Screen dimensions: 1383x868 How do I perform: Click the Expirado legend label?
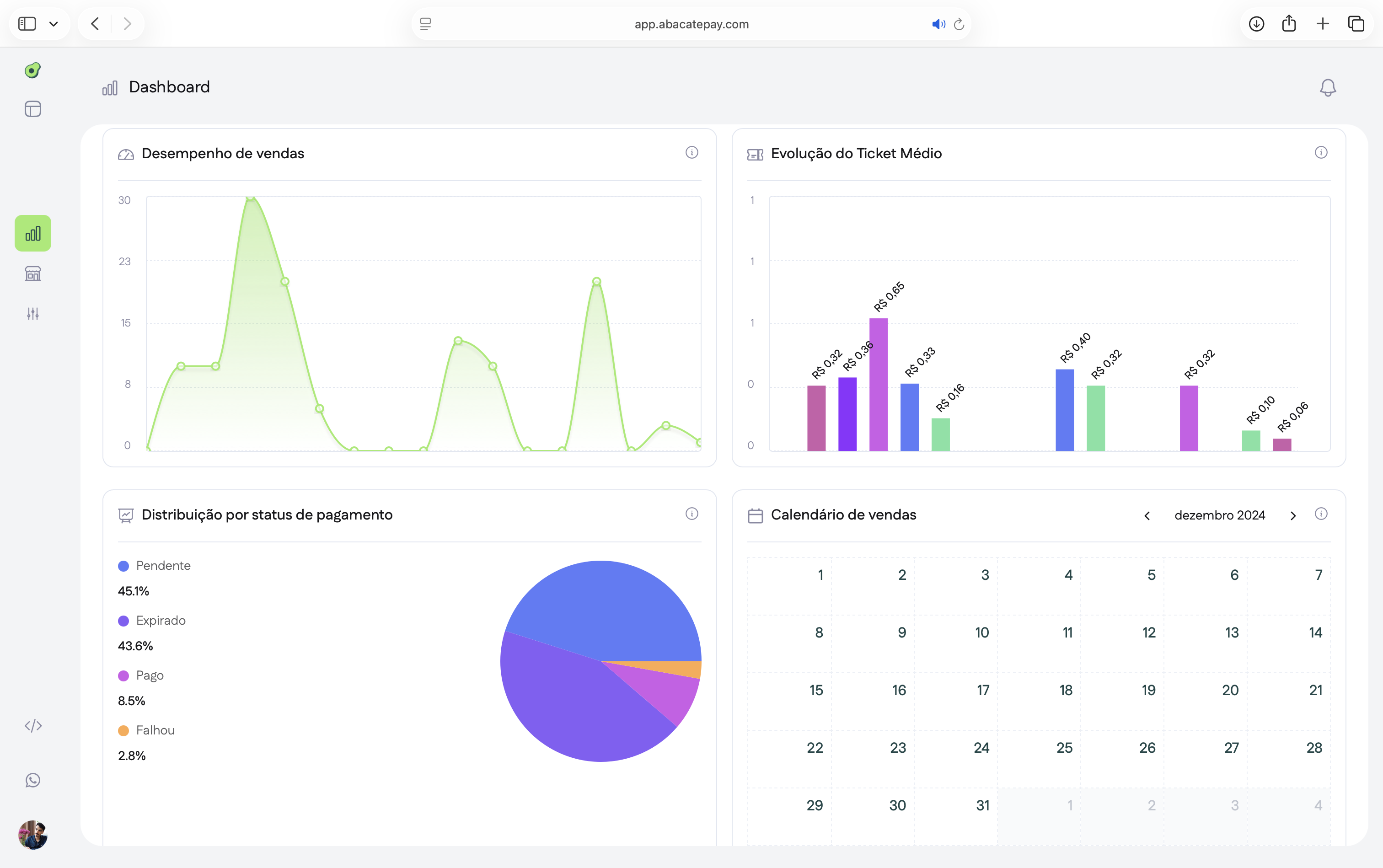(x=161, y=621)
